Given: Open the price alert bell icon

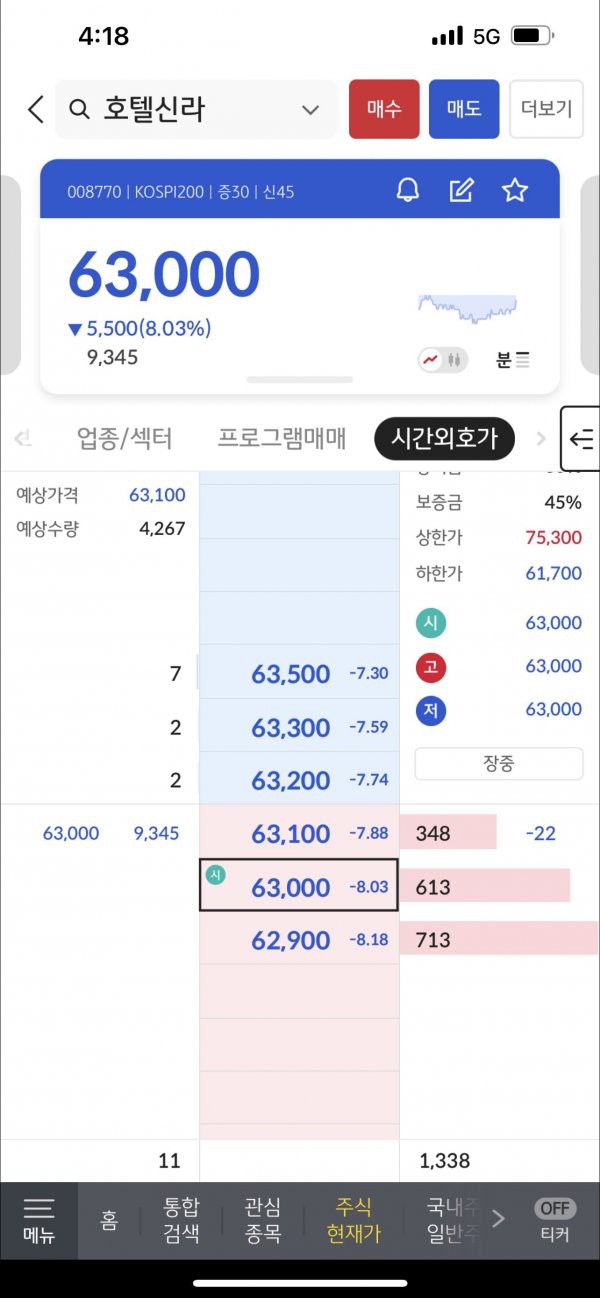Looking at the screenshot, I should (x=408, y=190).
